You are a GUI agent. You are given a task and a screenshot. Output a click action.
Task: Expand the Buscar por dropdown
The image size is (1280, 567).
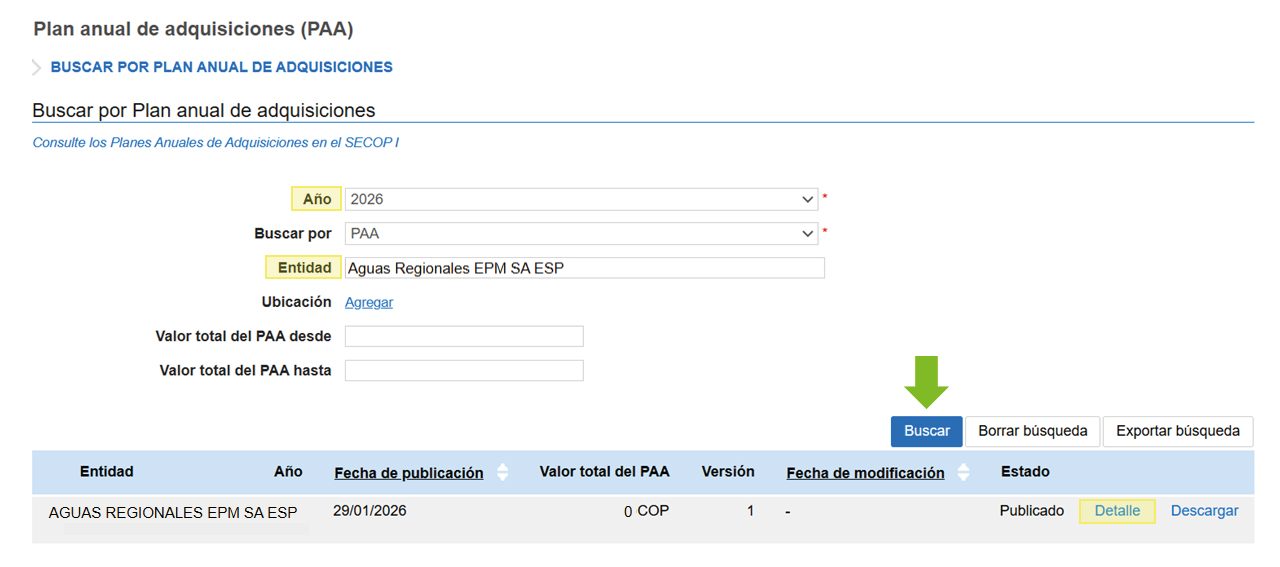tap(581, 234)
